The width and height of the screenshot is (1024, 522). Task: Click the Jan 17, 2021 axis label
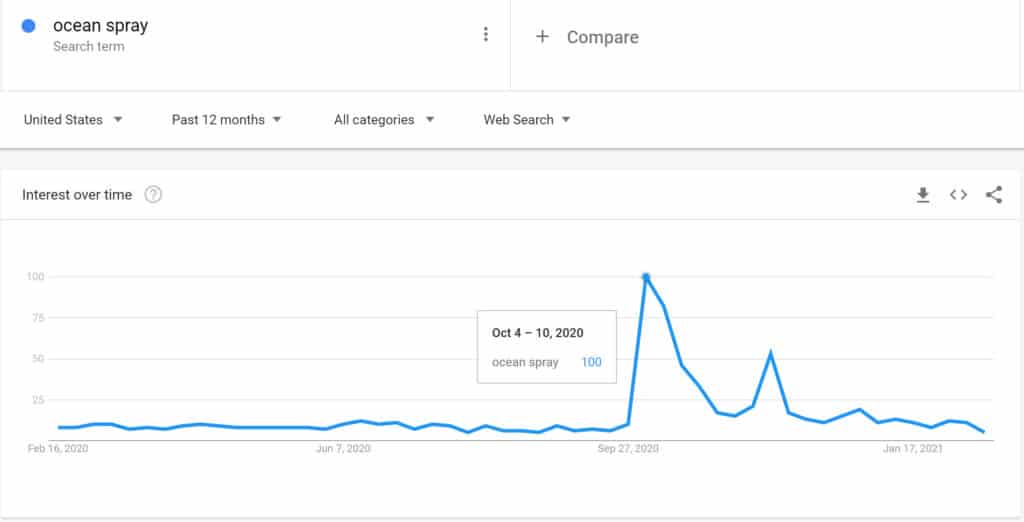pyautogui.click(x=913, y=449)
